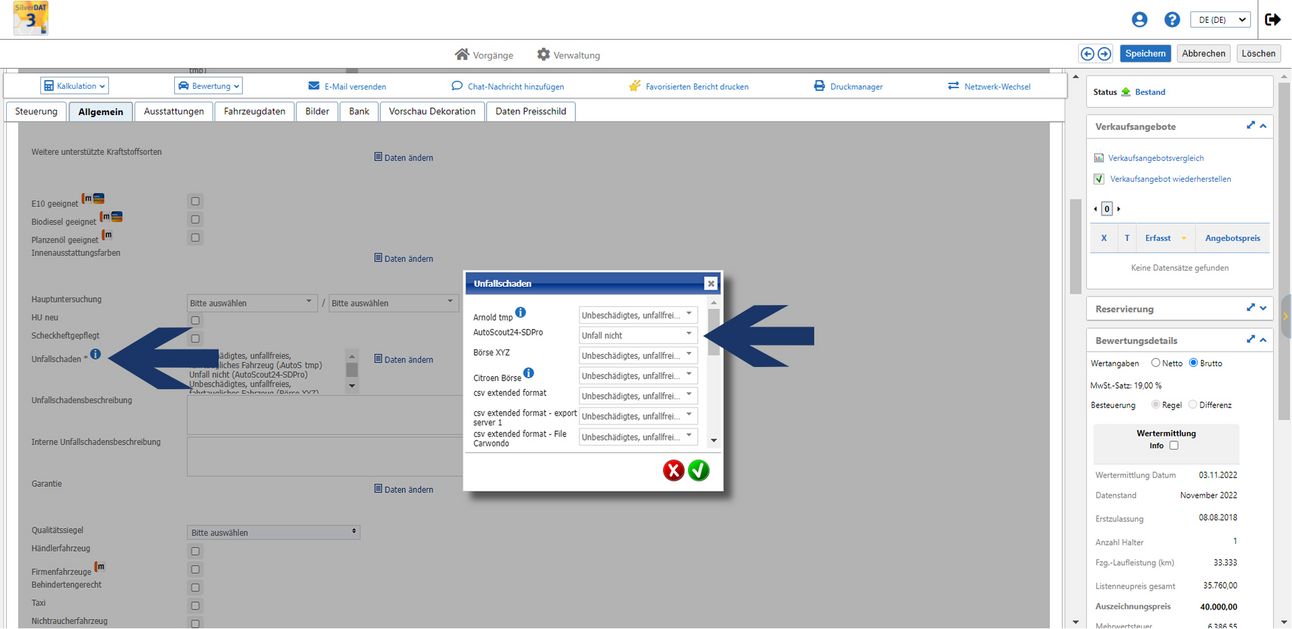Toggle the Wertermittlung Info checkbox

pyautogui.click(x=1174, y=445)
